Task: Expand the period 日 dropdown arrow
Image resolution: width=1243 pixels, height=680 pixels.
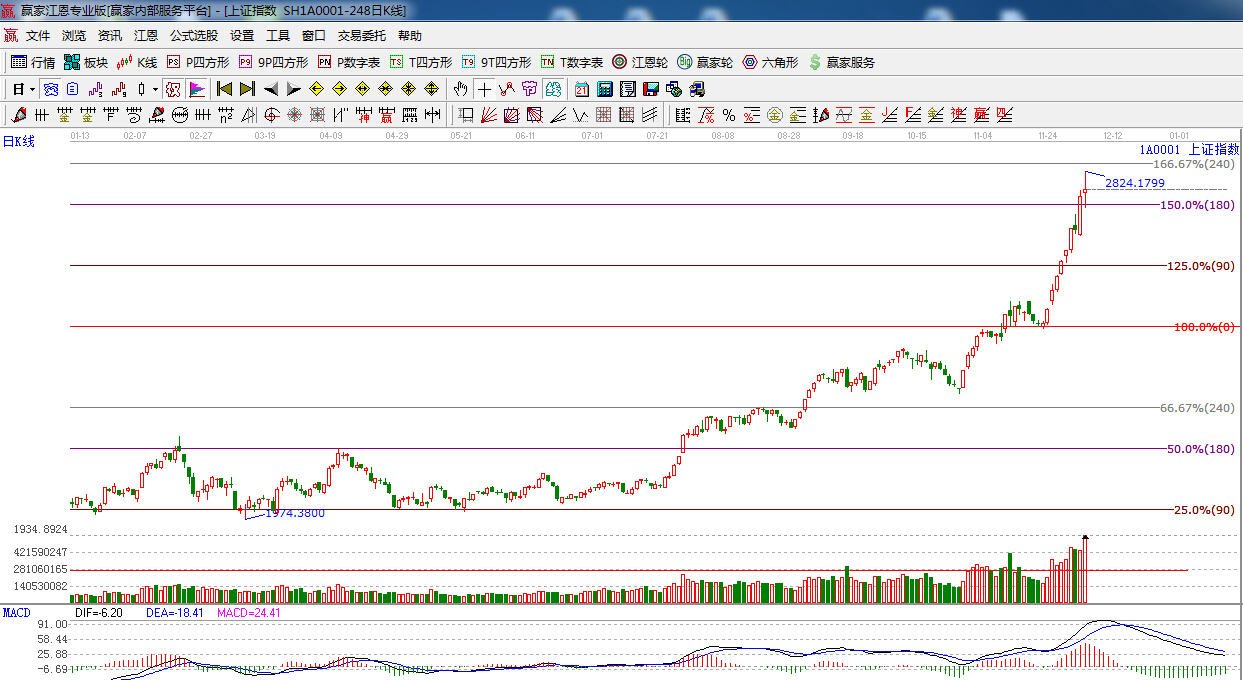Action: pos(32,89)
